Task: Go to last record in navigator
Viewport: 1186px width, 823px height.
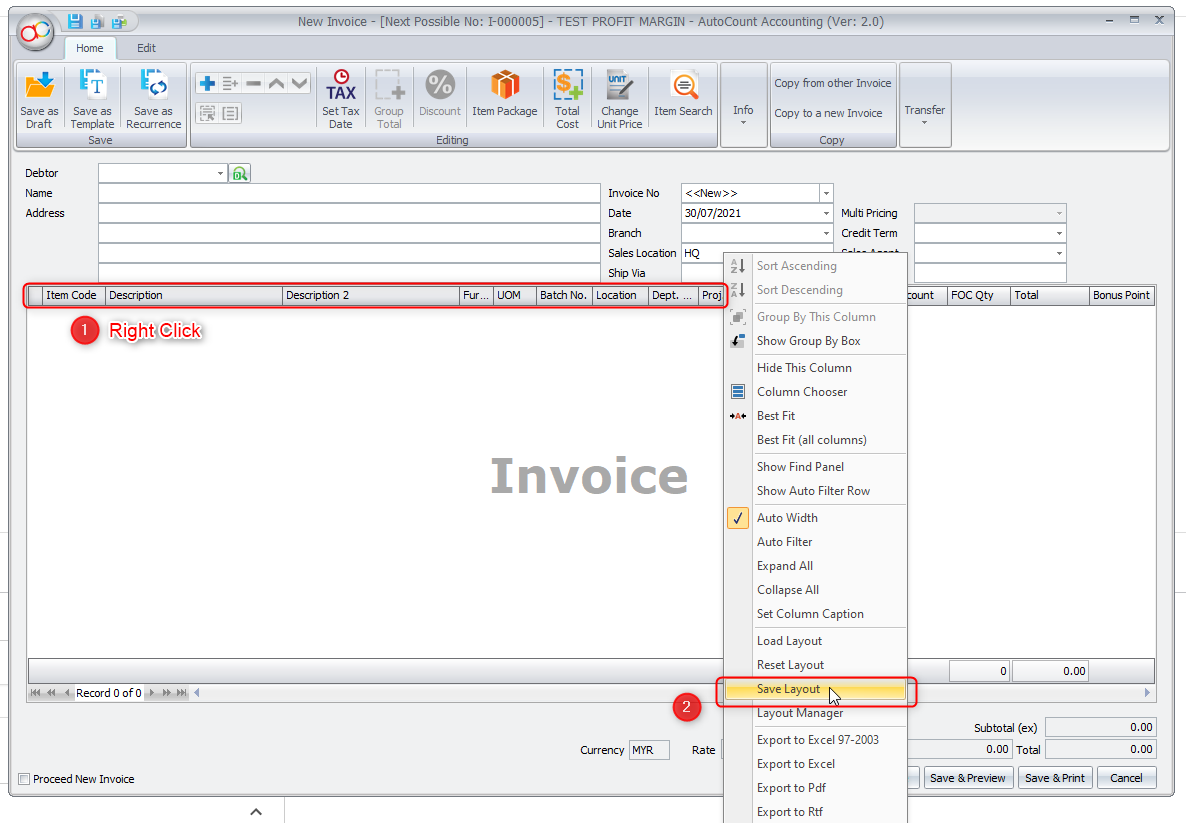Action: coord(182,693)
